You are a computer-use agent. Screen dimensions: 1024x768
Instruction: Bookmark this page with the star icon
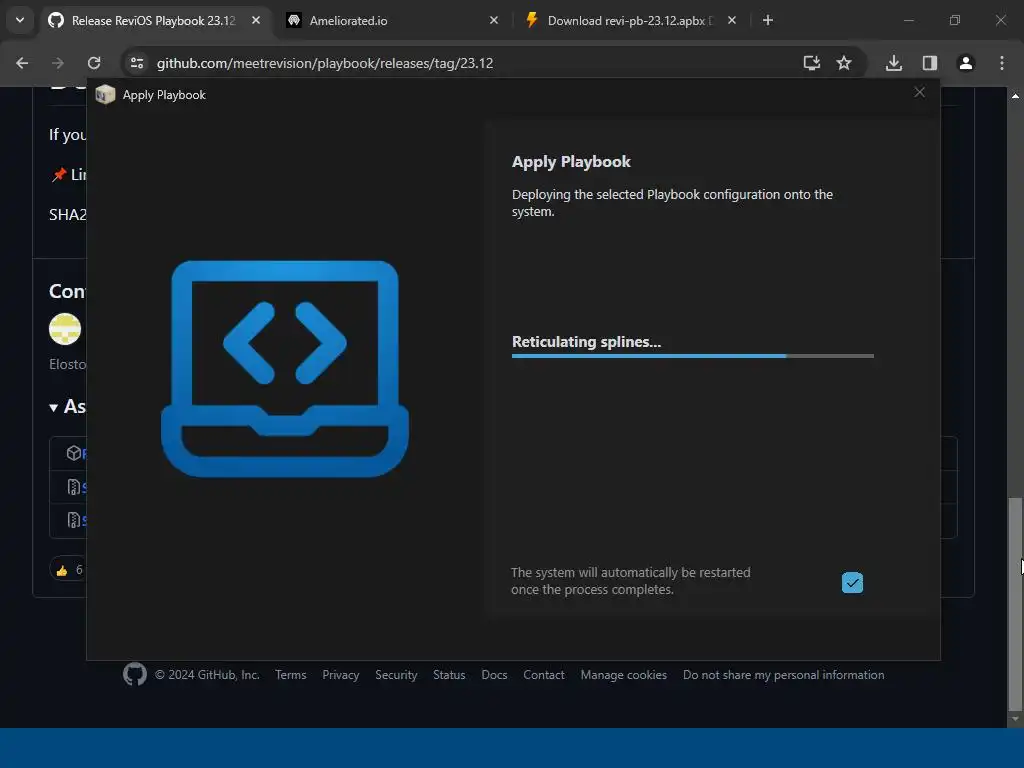(x=844, y=63)
